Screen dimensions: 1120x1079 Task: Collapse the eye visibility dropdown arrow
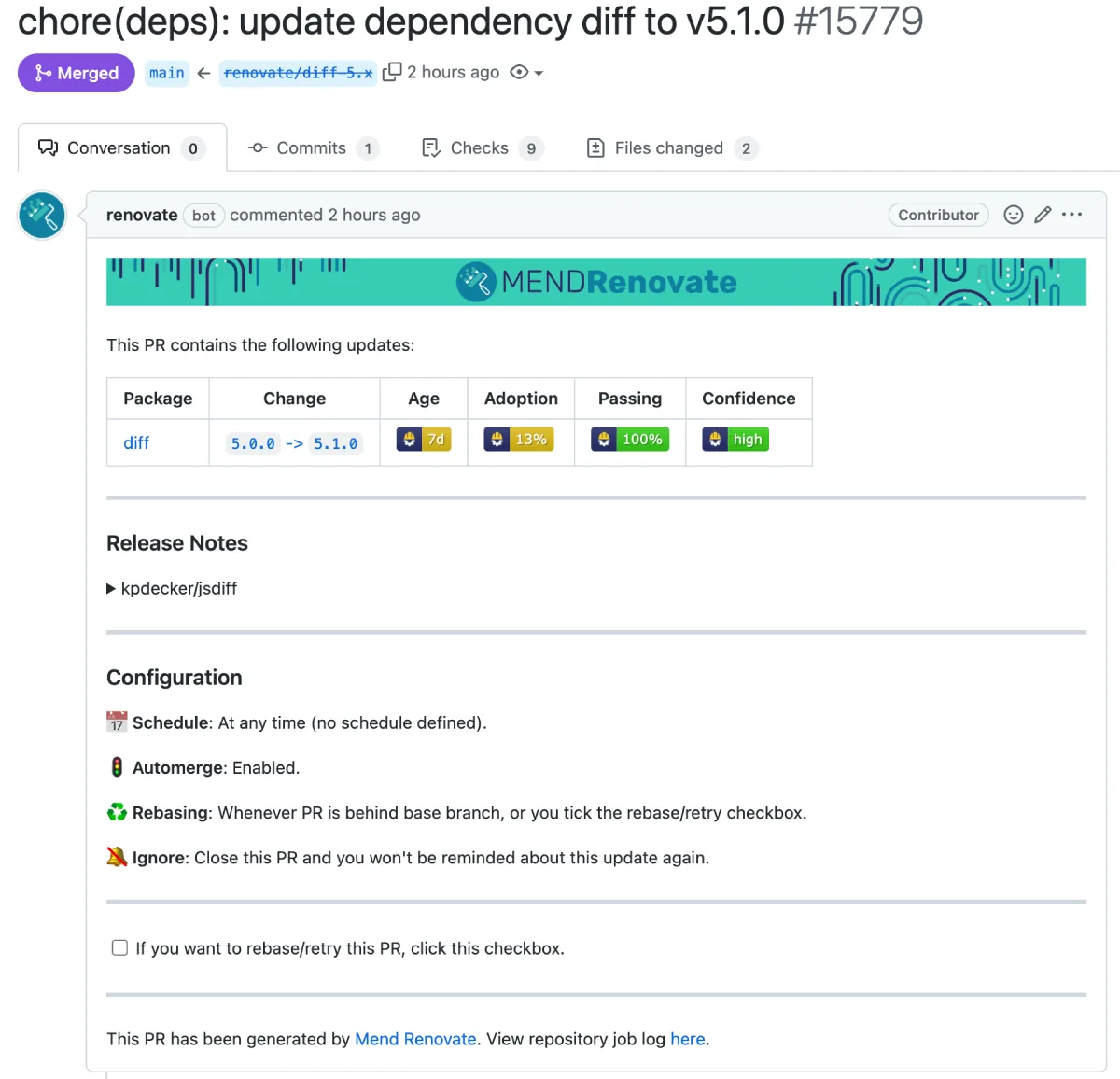[537, 73]
